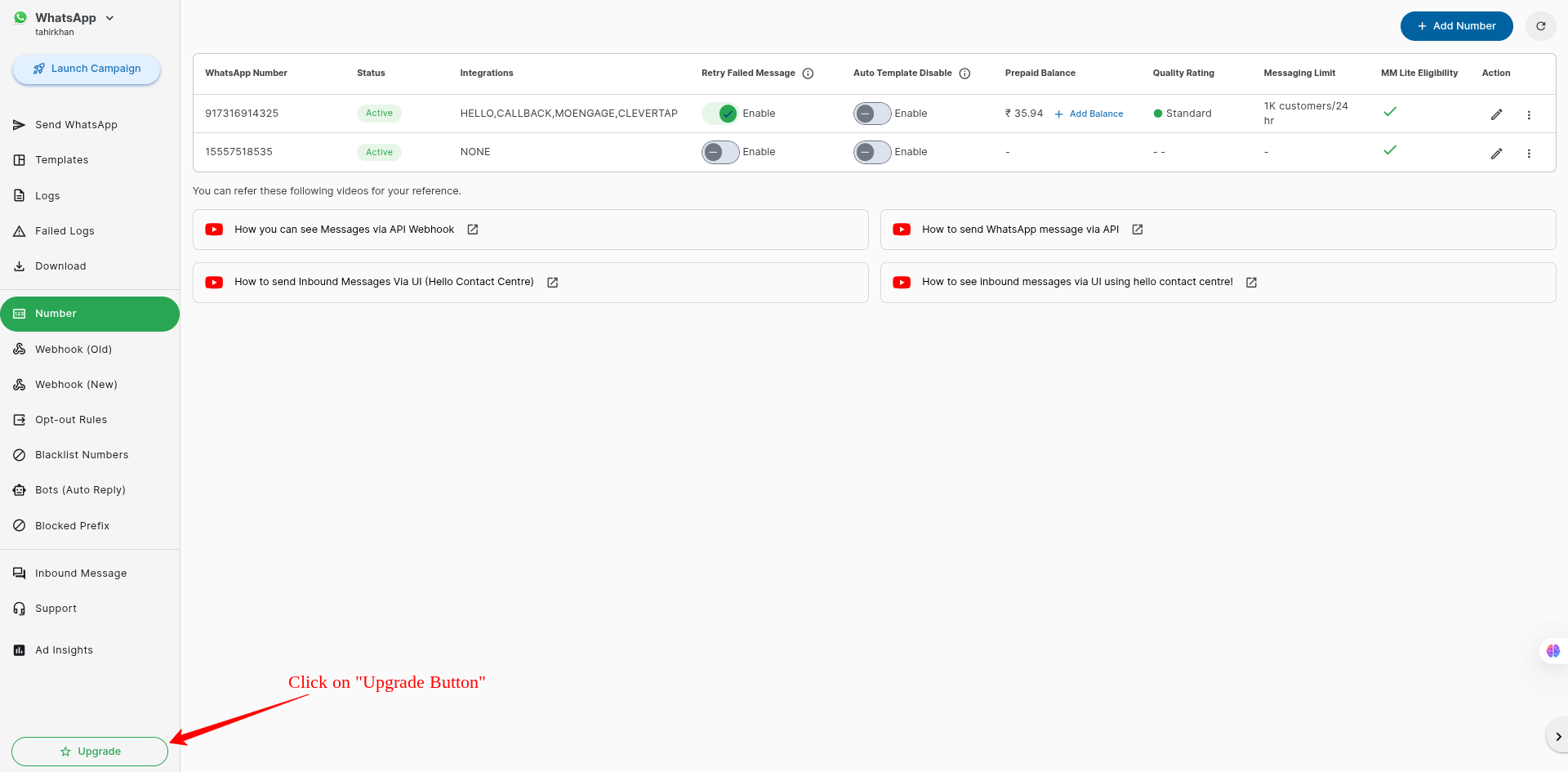Screen dimensions: 1568x772
Task: Open Support page
Action: (90, 609)
